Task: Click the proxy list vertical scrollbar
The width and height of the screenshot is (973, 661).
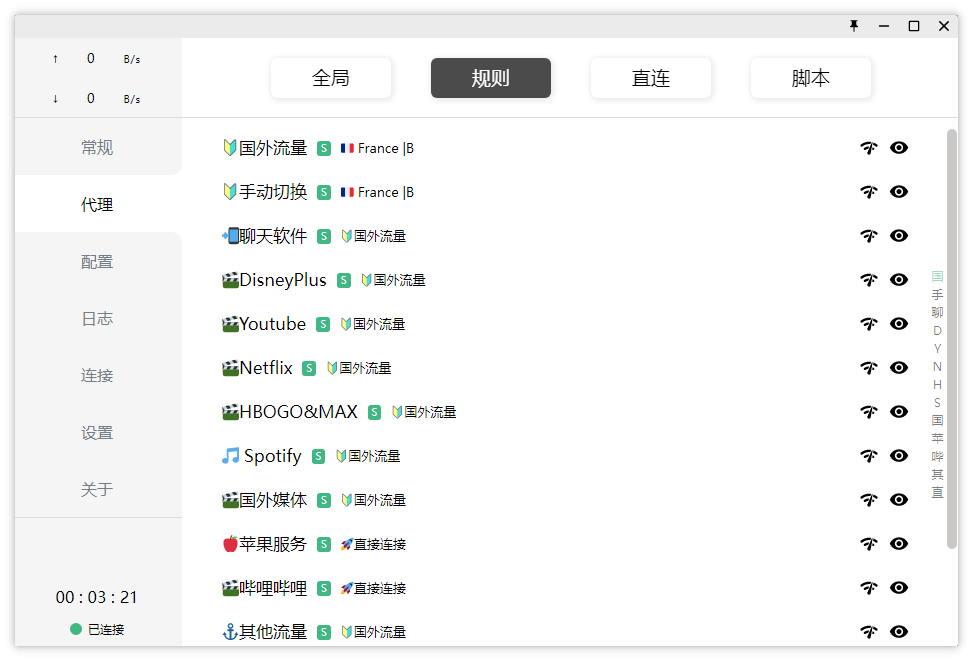Action: click(952, 339)
